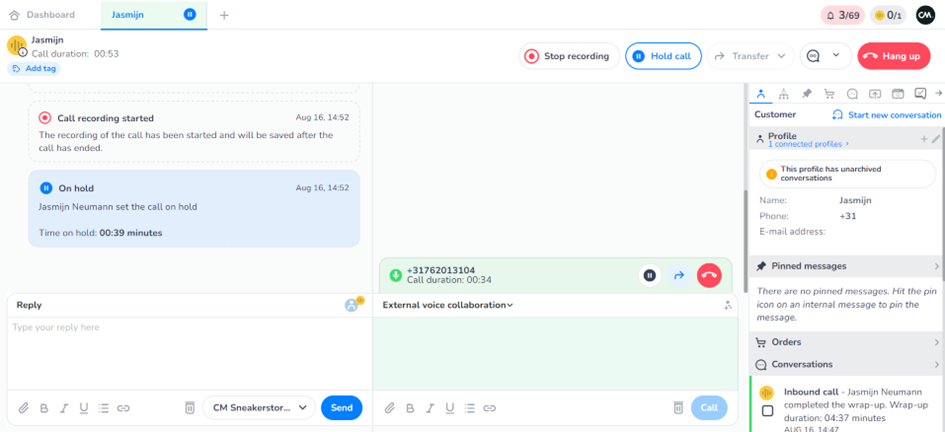Click Start new conversation link
Viewport: 945px width, 432px height.
[886, 115]
